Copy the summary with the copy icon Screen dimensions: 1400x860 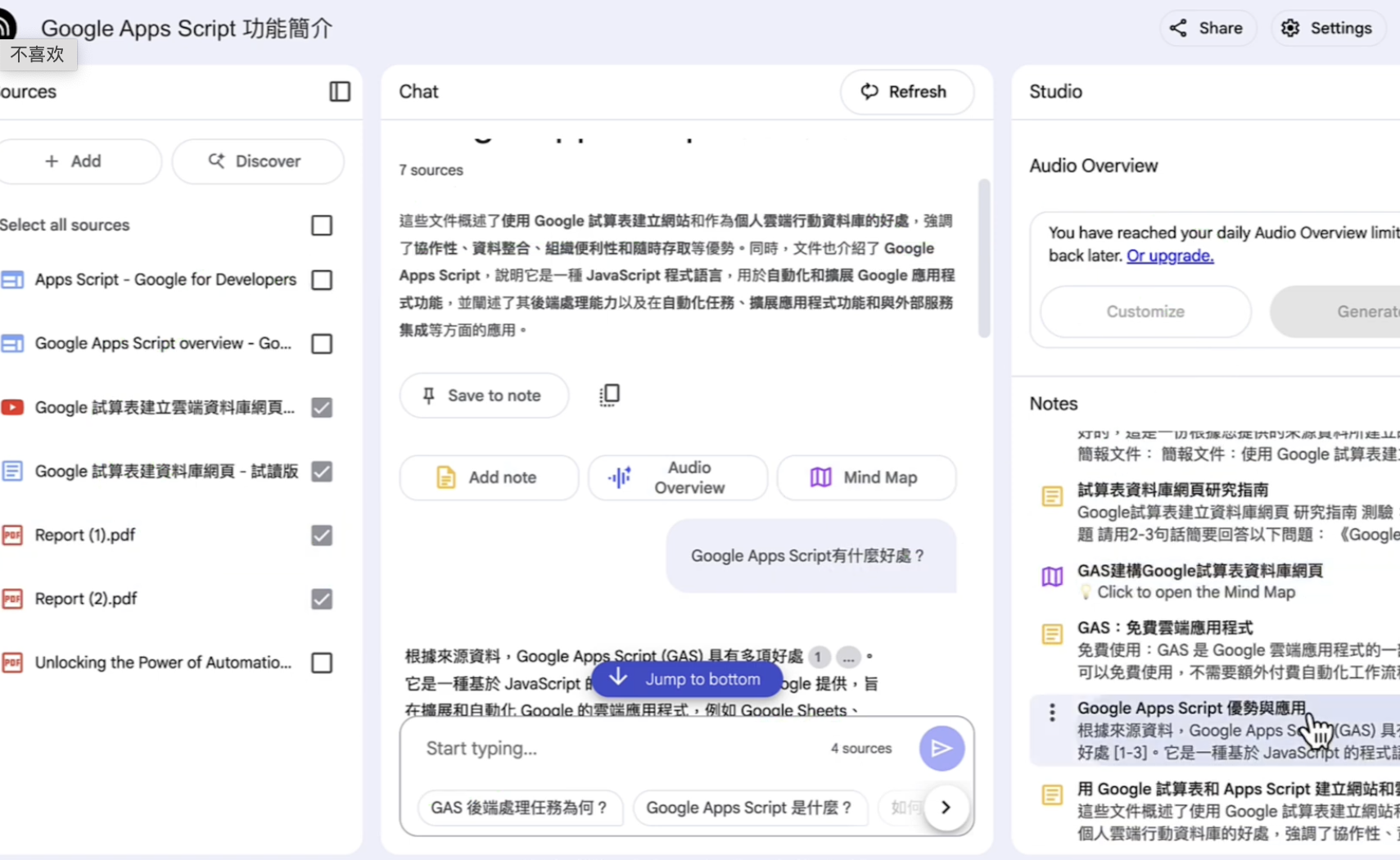609,395
